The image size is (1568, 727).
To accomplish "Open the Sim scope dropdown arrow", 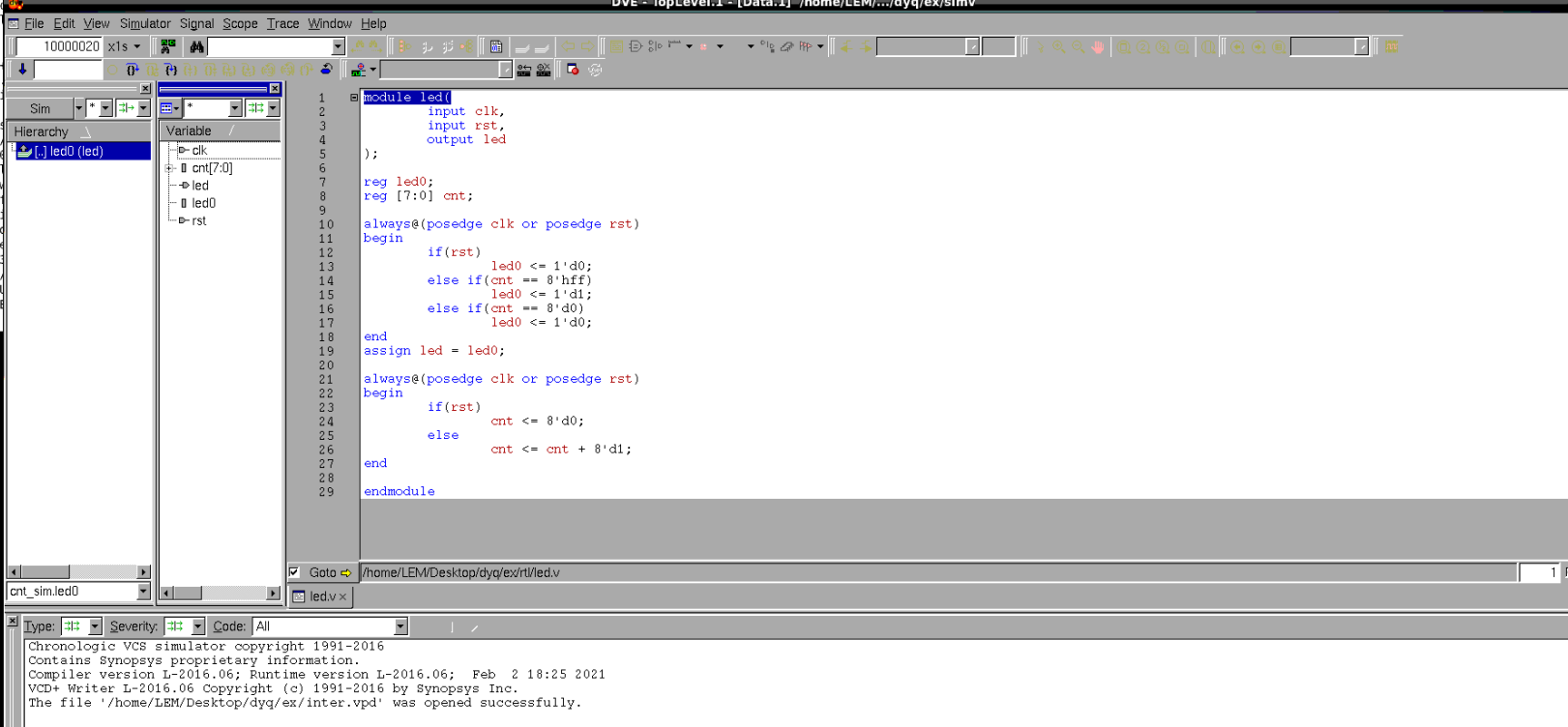I will click(78, 108).
